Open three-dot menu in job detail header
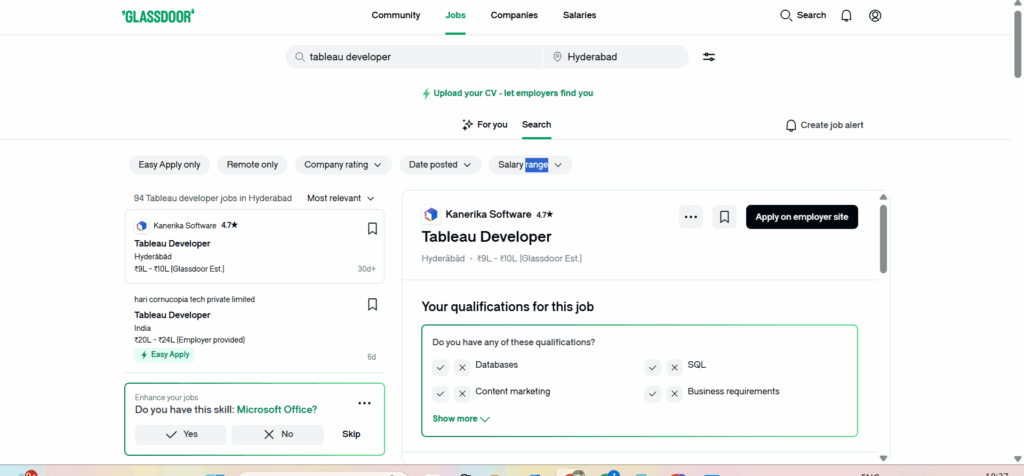1024x476 pixels. (691, 217)
